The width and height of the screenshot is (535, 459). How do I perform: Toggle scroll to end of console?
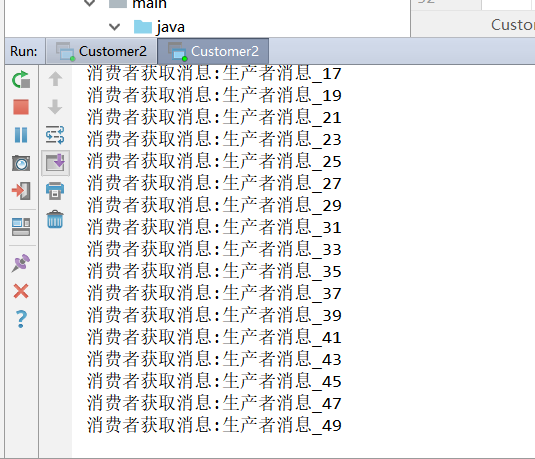tap(55, 163)
